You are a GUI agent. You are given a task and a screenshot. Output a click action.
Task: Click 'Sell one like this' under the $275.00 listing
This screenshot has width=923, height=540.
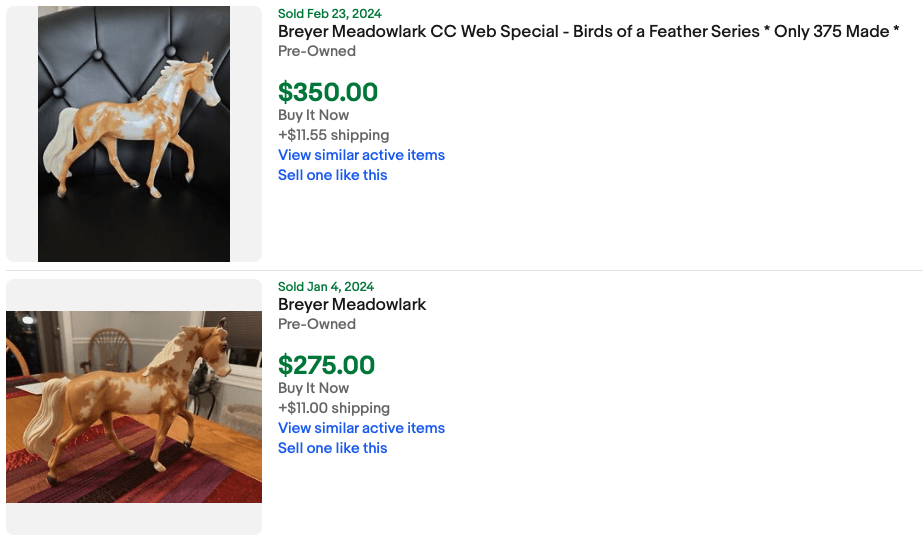pos(332,448)
